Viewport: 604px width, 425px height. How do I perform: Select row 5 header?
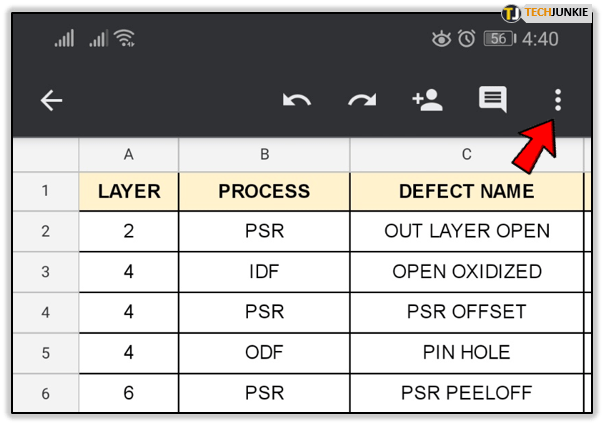coord(45,352)
